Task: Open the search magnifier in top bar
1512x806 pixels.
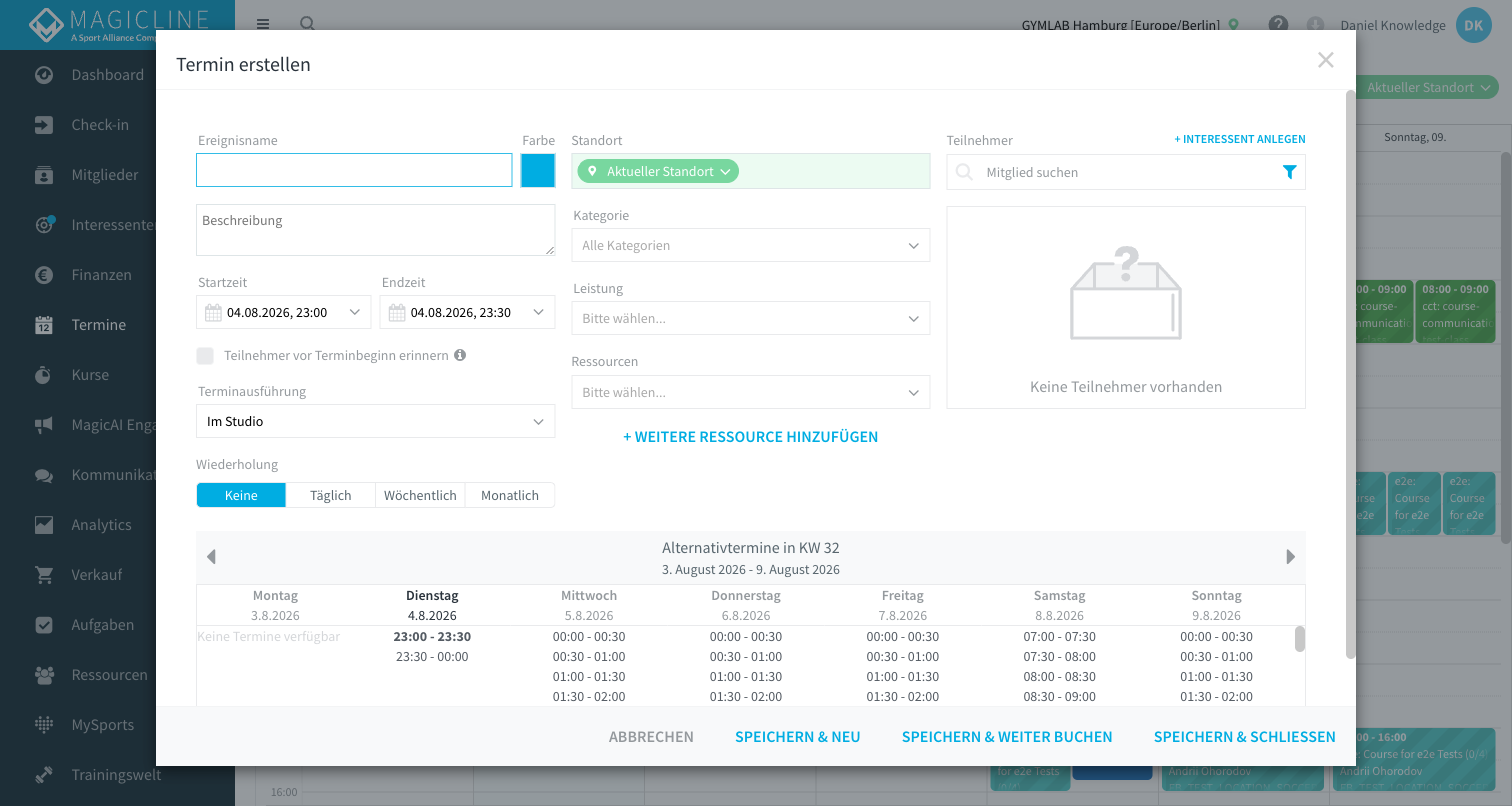Action: coord(308,24)
